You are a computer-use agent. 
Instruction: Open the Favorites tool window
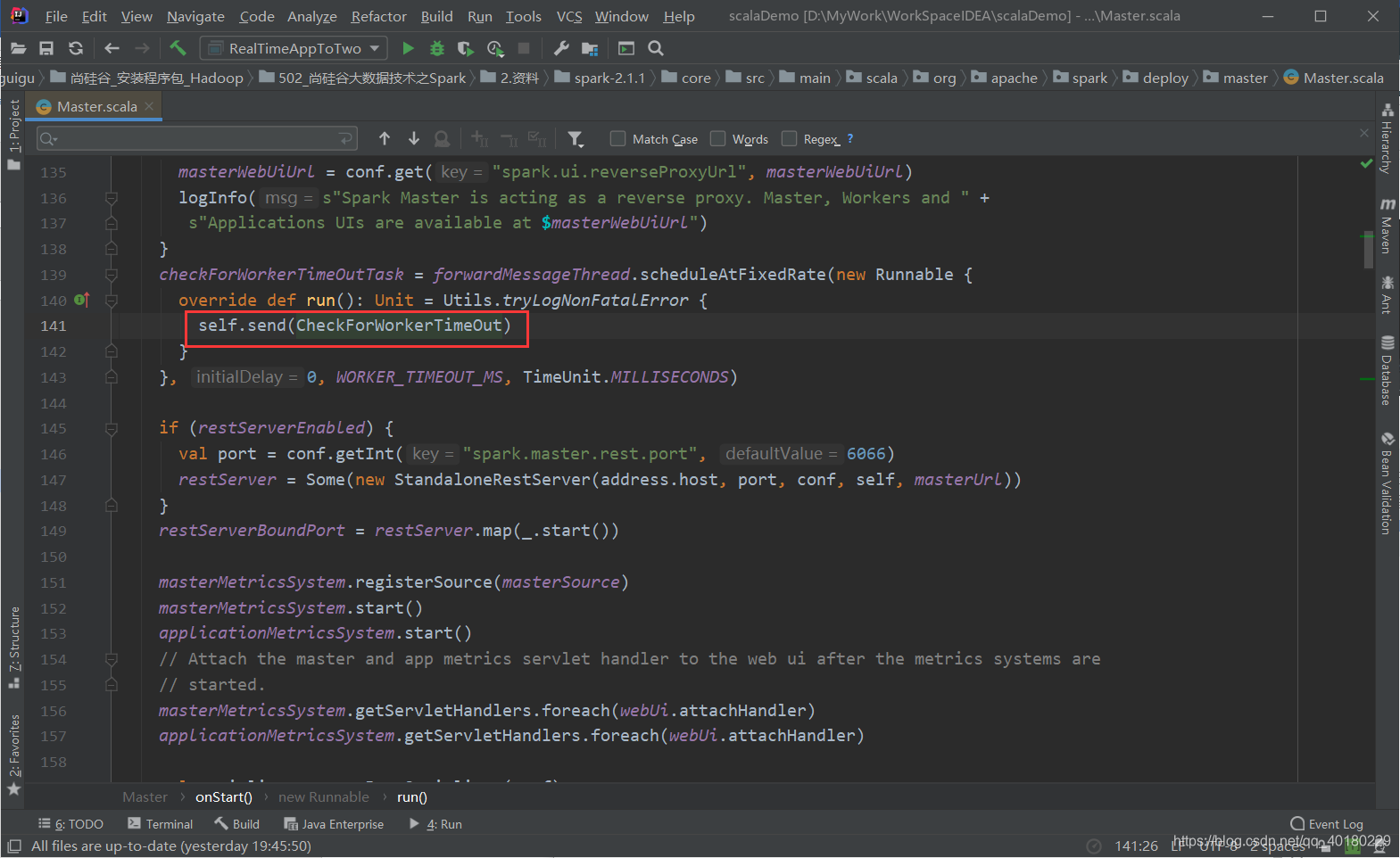pos(13,755)
